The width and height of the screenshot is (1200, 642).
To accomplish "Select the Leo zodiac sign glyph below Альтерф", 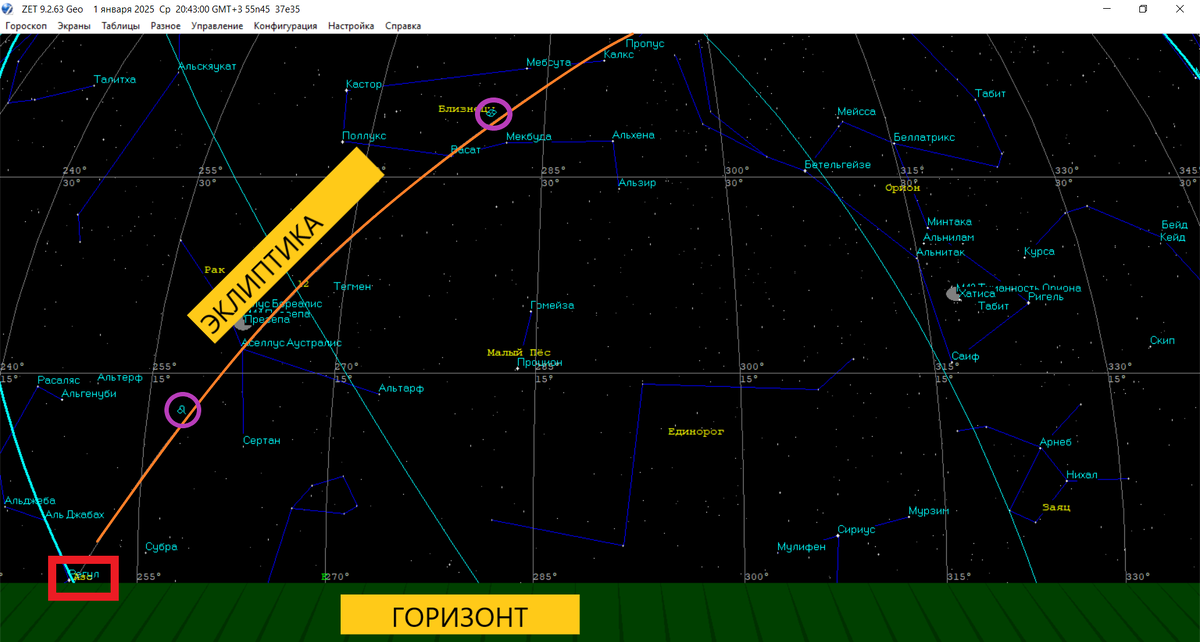I will point(182,410).
